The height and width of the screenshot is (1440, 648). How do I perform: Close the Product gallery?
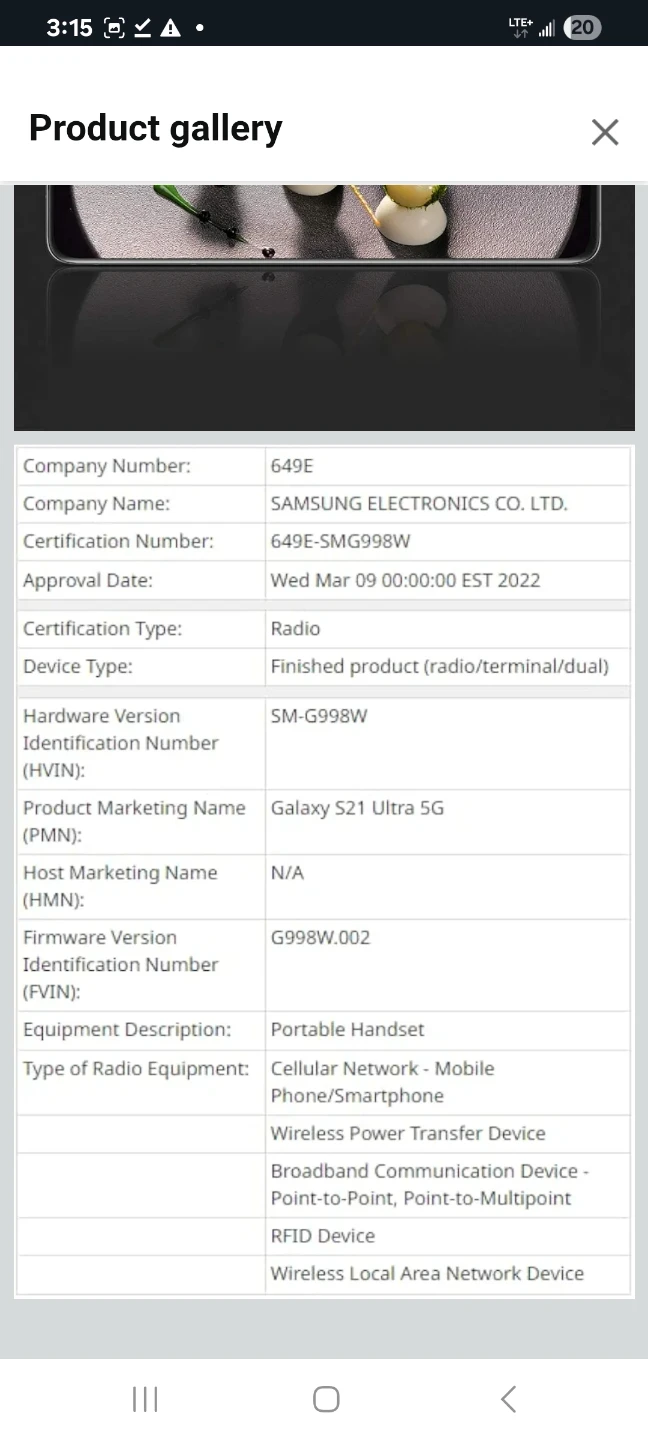tap(605, 132)
